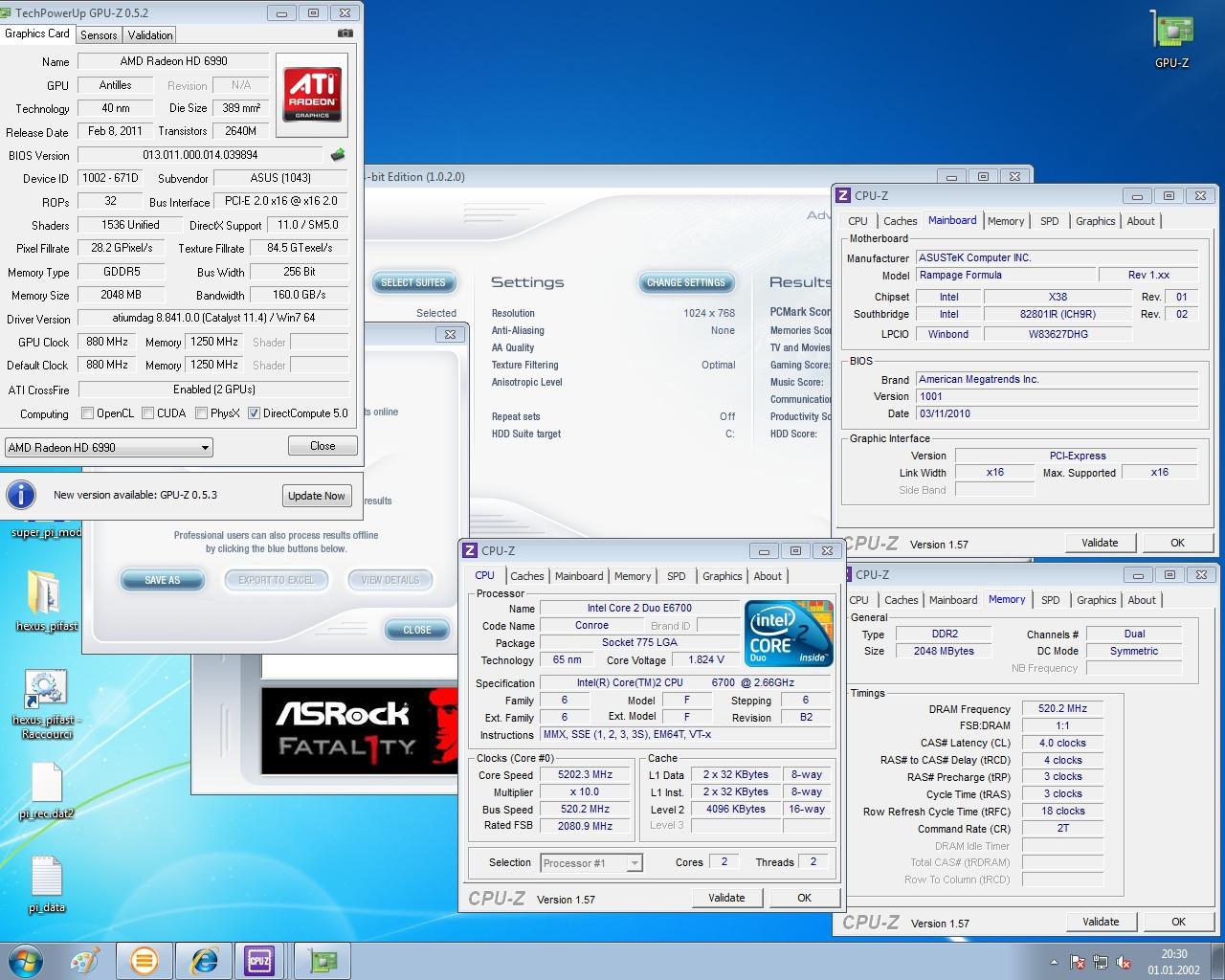Viewport: 1225px width, 980px height.
Task: Click the ATI CrossFire Enabled (2 GPUs) field
Action: (x=213, y=390)
